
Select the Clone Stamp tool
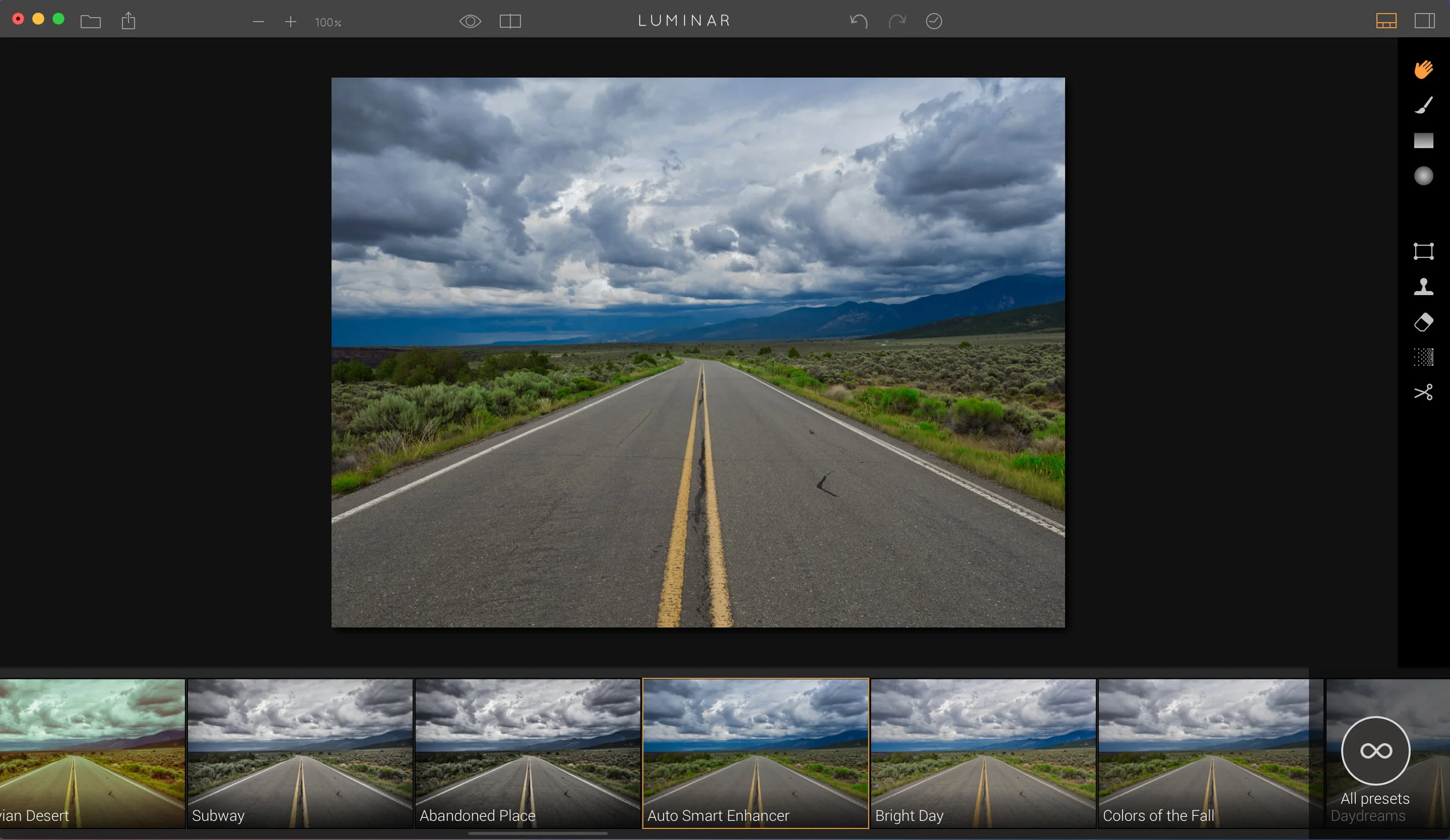1423,286
